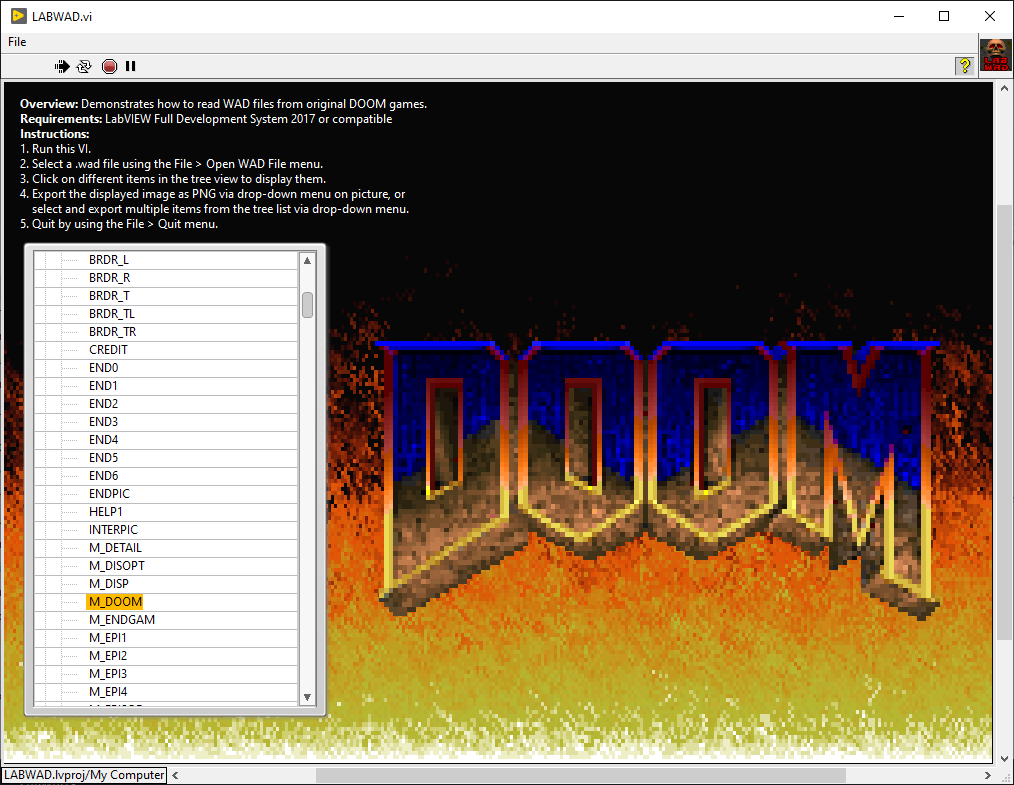Display M_EPI2 graphic
Viewport: 1014px width, 785px height.
tap(108, 656)
